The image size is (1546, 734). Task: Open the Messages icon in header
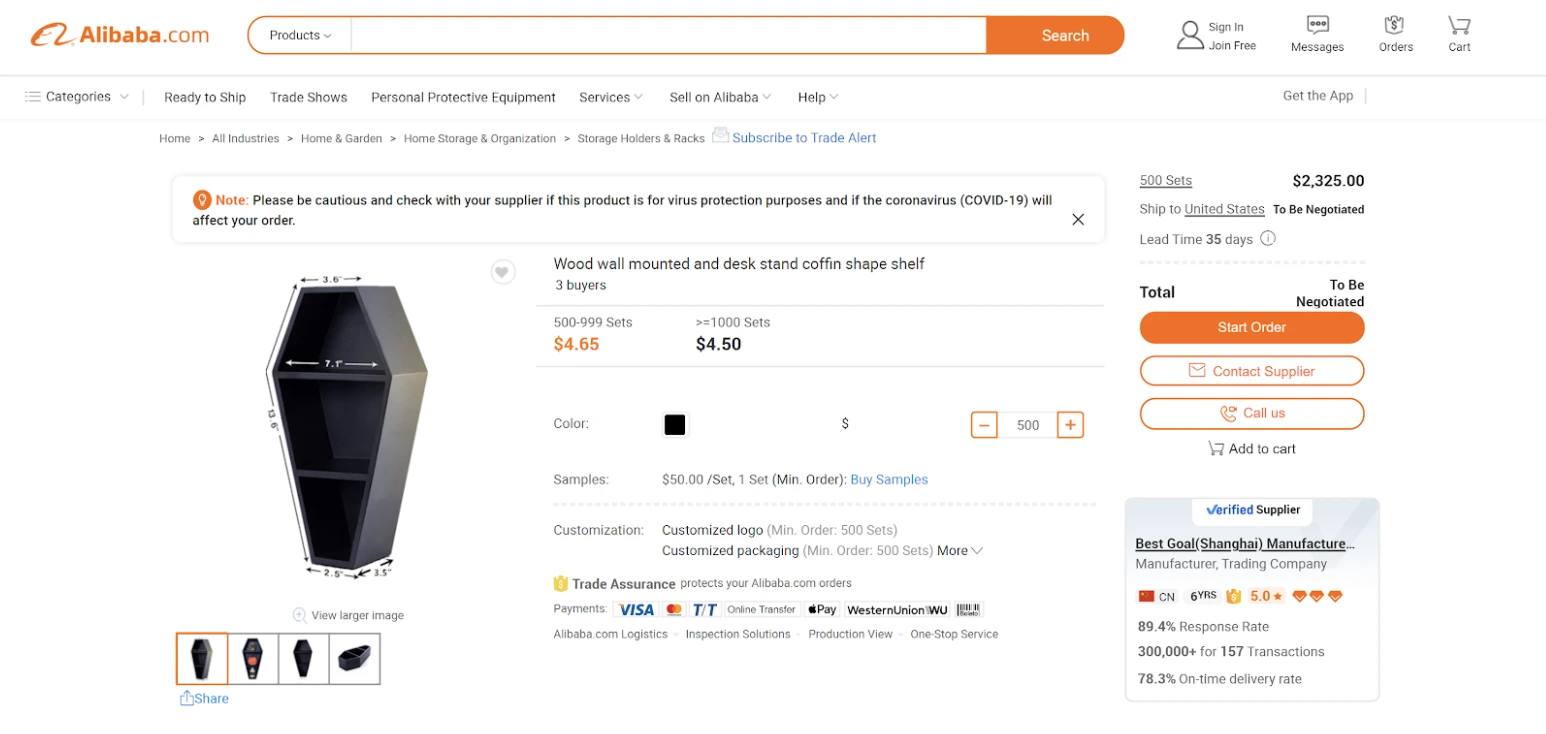pos(1317,25)
